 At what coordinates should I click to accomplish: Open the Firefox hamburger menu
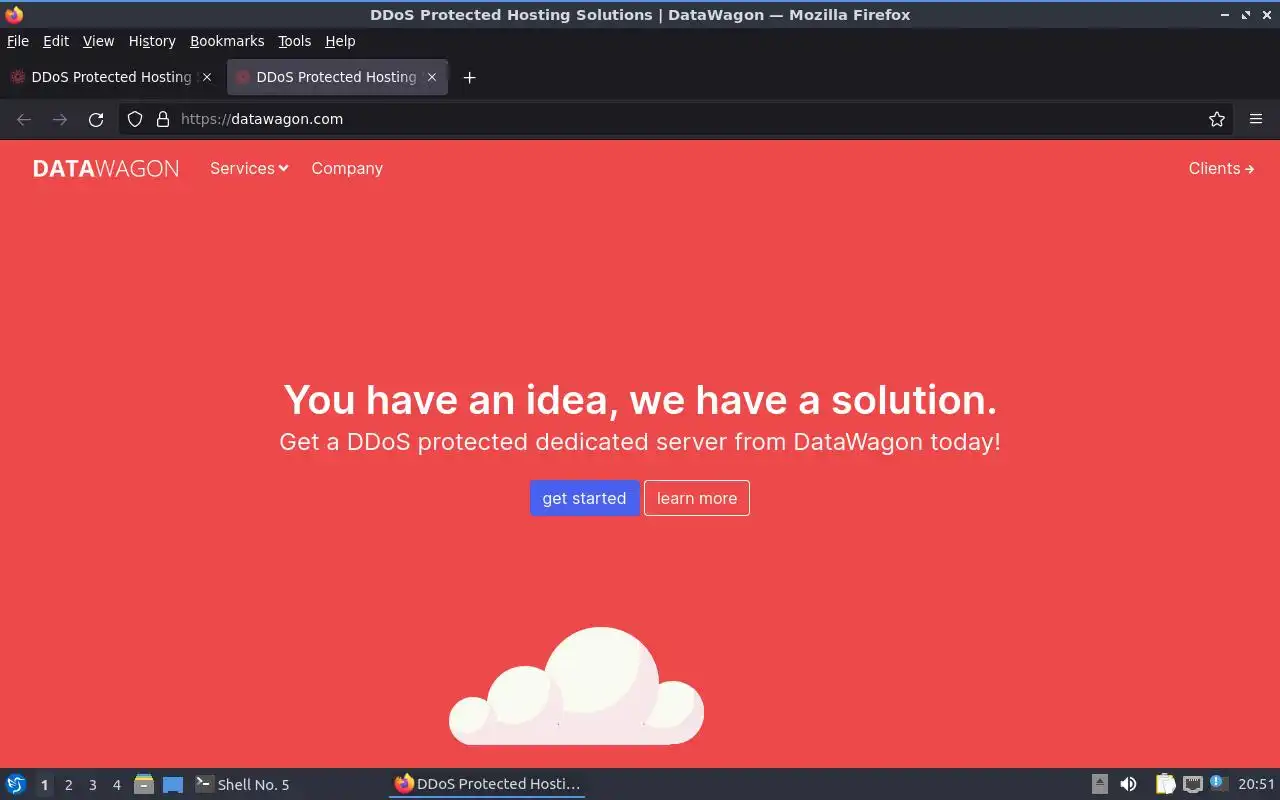(x=1256, y=119)
